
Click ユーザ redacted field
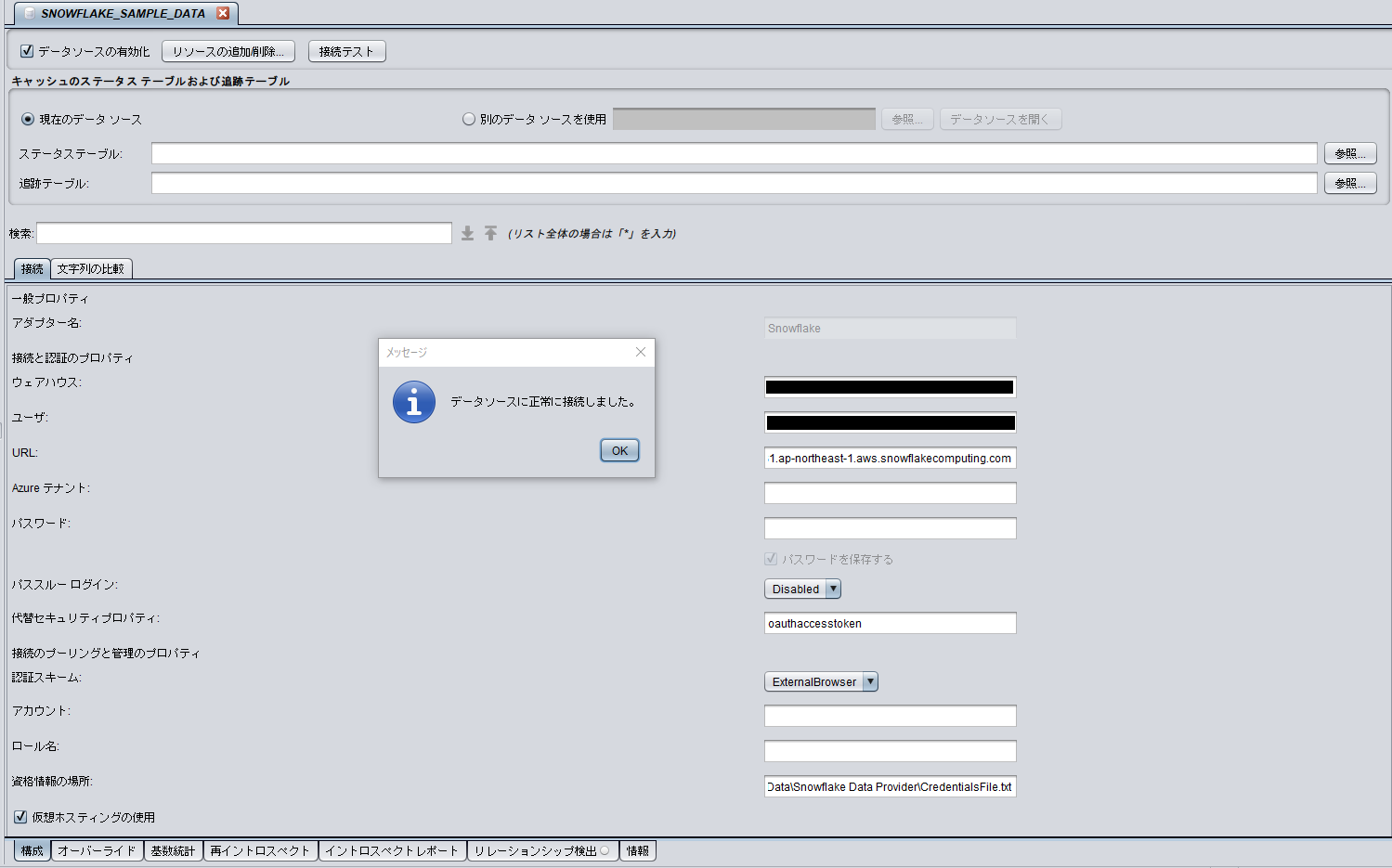coord(891,422)
